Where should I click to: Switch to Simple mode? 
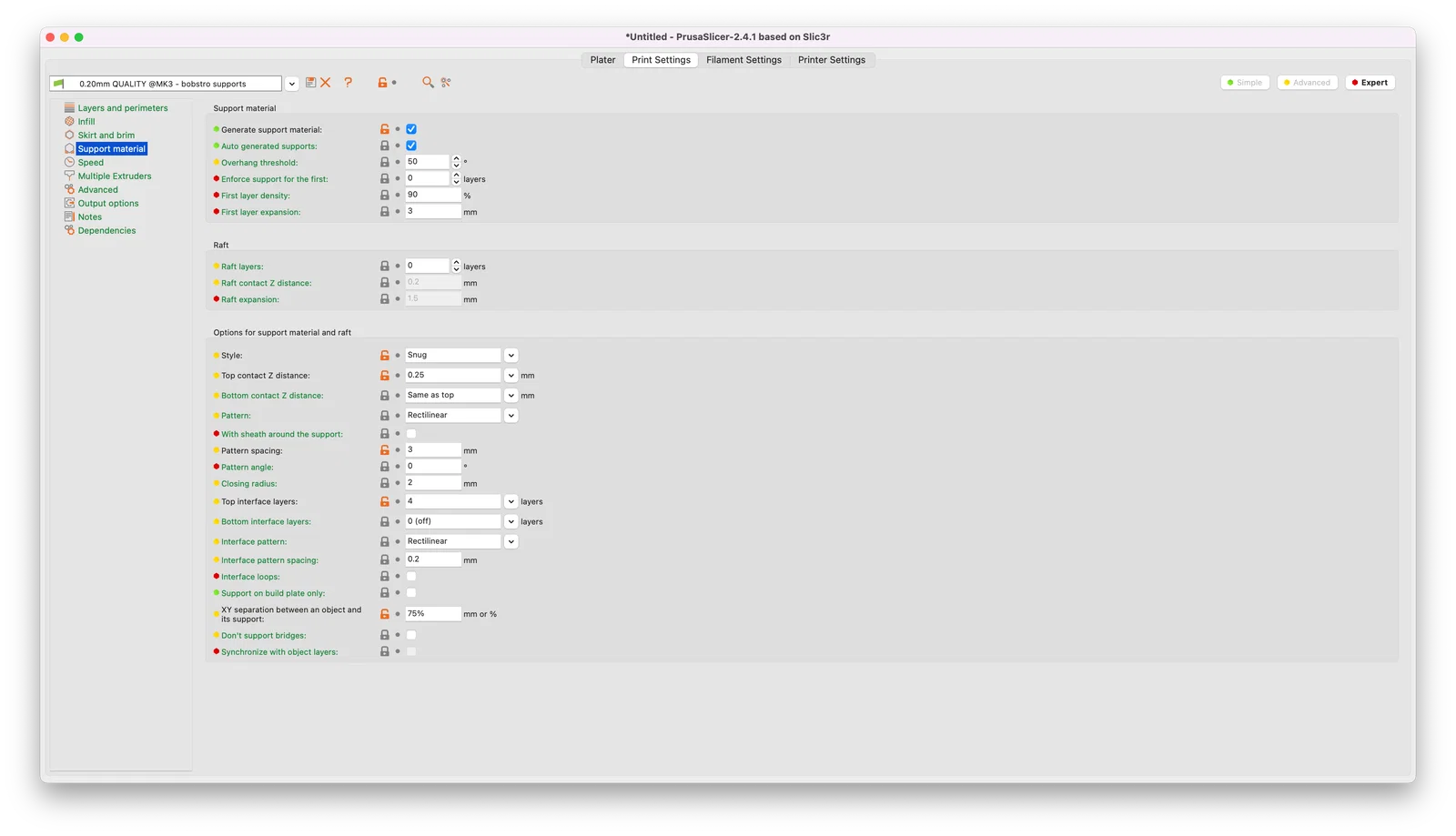click(1245, 83)
